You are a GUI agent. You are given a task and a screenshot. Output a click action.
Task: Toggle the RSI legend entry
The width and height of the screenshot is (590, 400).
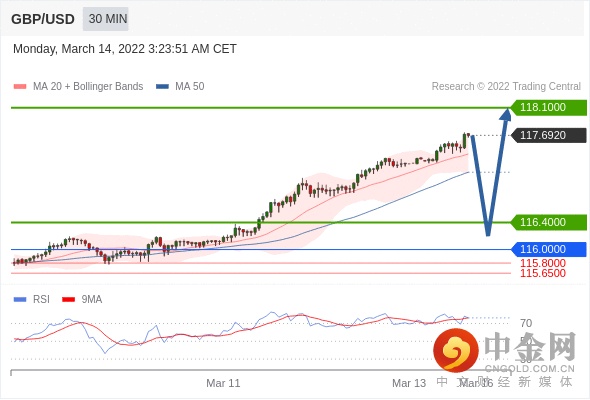pyautogui.click(x=32, y=300)
